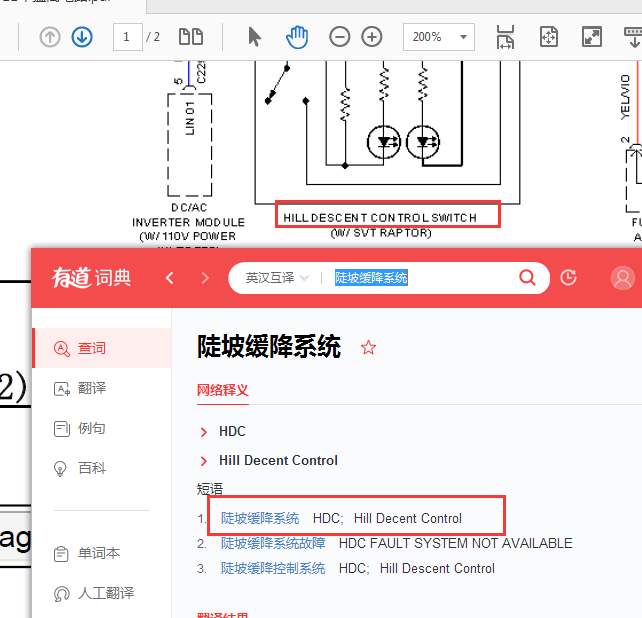Click the Youdao dictionary logo
Image resolution: width=642 pixels, height=618 pixels.
(x=91, y=278)
